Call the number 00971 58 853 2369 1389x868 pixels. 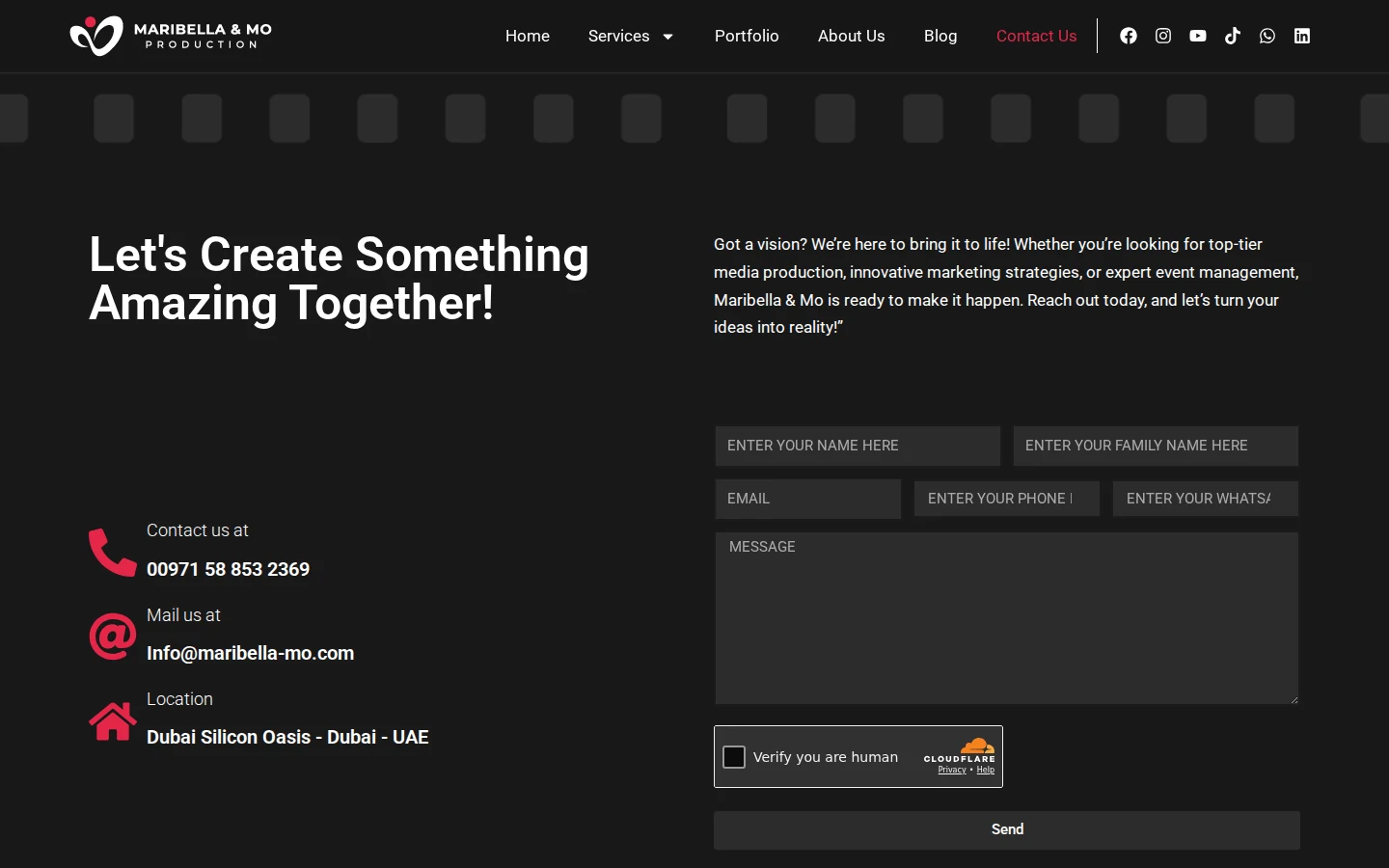(x=228, y=569)
